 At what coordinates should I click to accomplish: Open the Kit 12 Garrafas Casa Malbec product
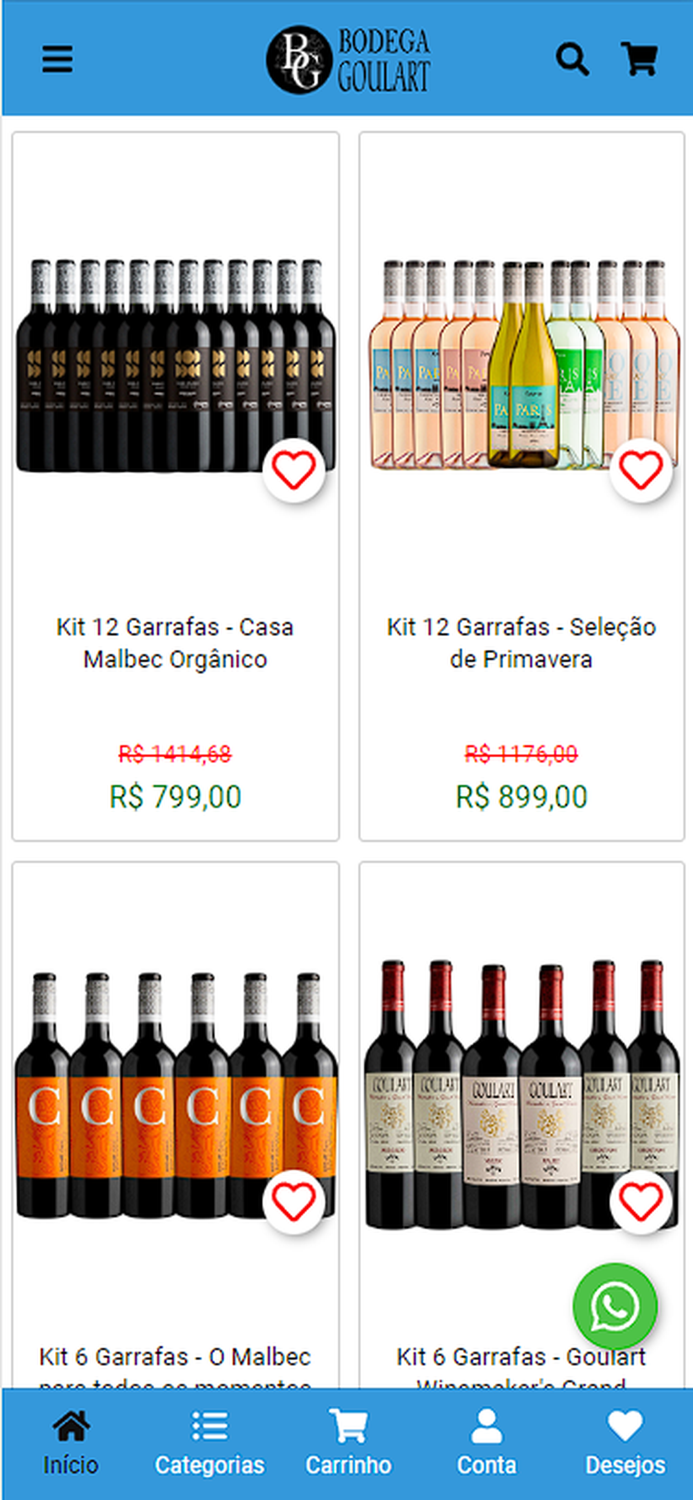click(174, 643)
